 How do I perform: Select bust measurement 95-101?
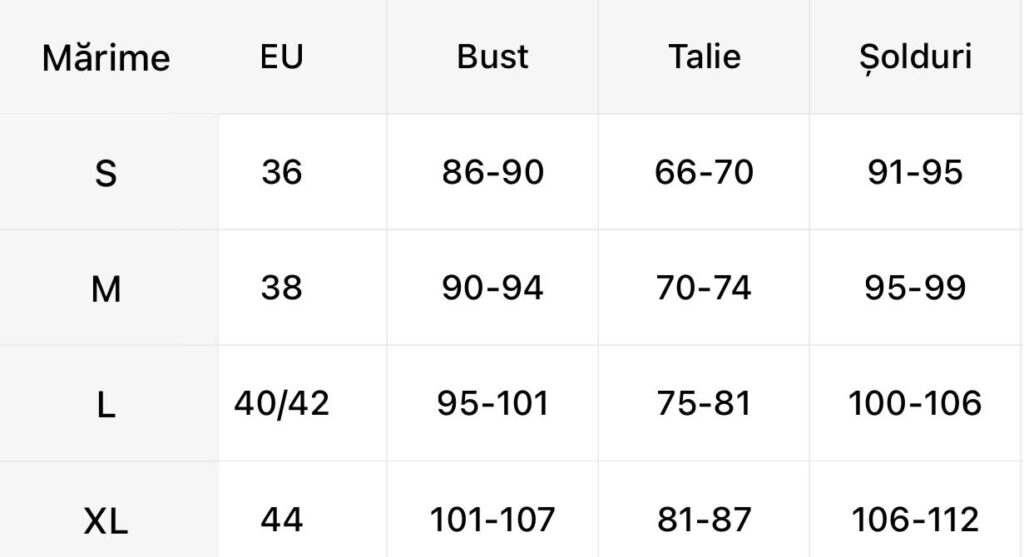point(492,404)
